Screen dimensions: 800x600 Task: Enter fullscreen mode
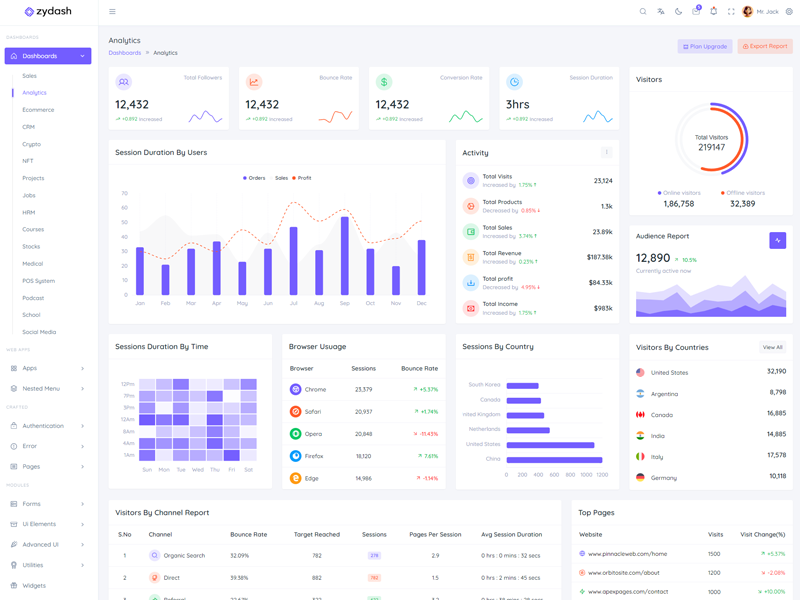731,12
